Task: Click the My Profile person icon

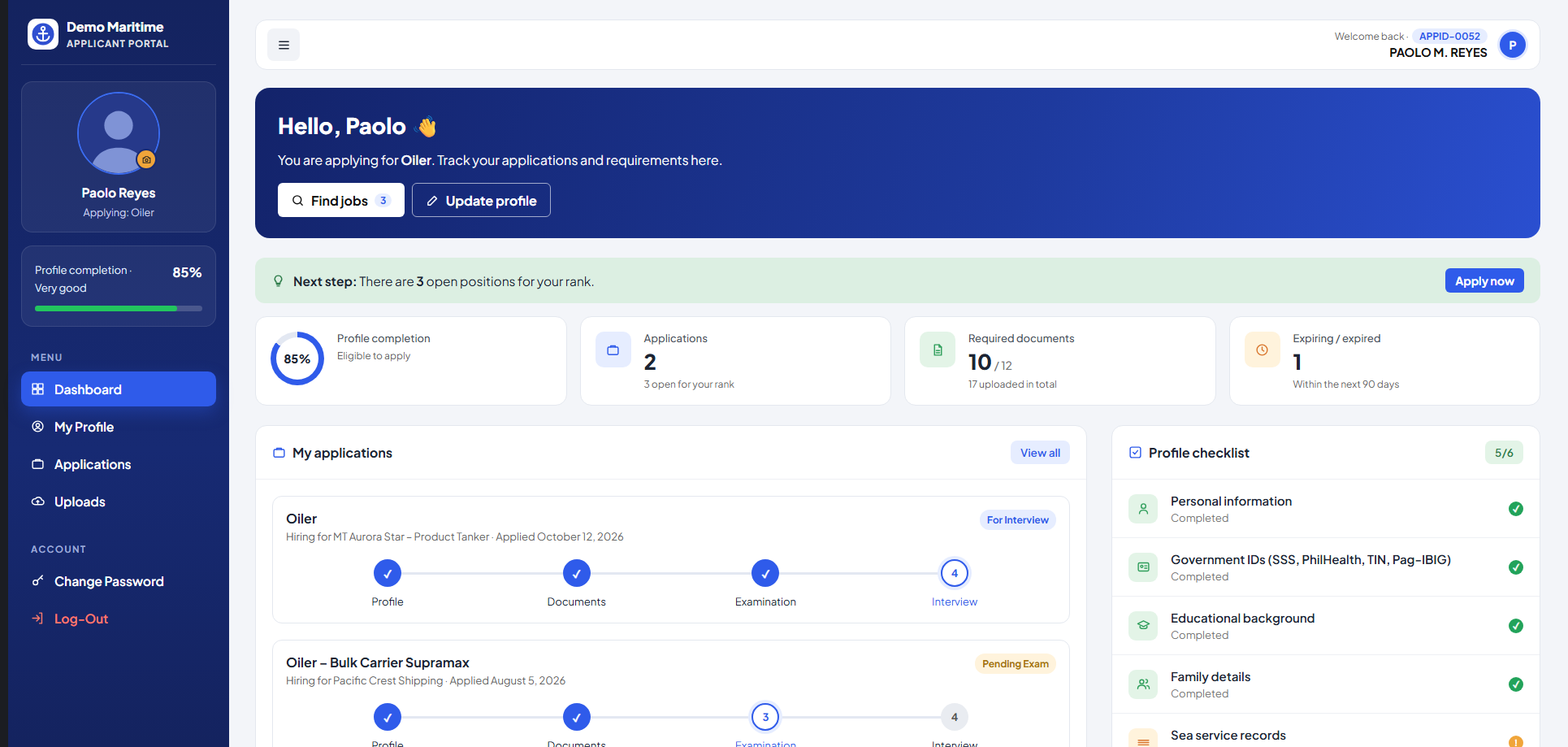Action: pos(37,427)
